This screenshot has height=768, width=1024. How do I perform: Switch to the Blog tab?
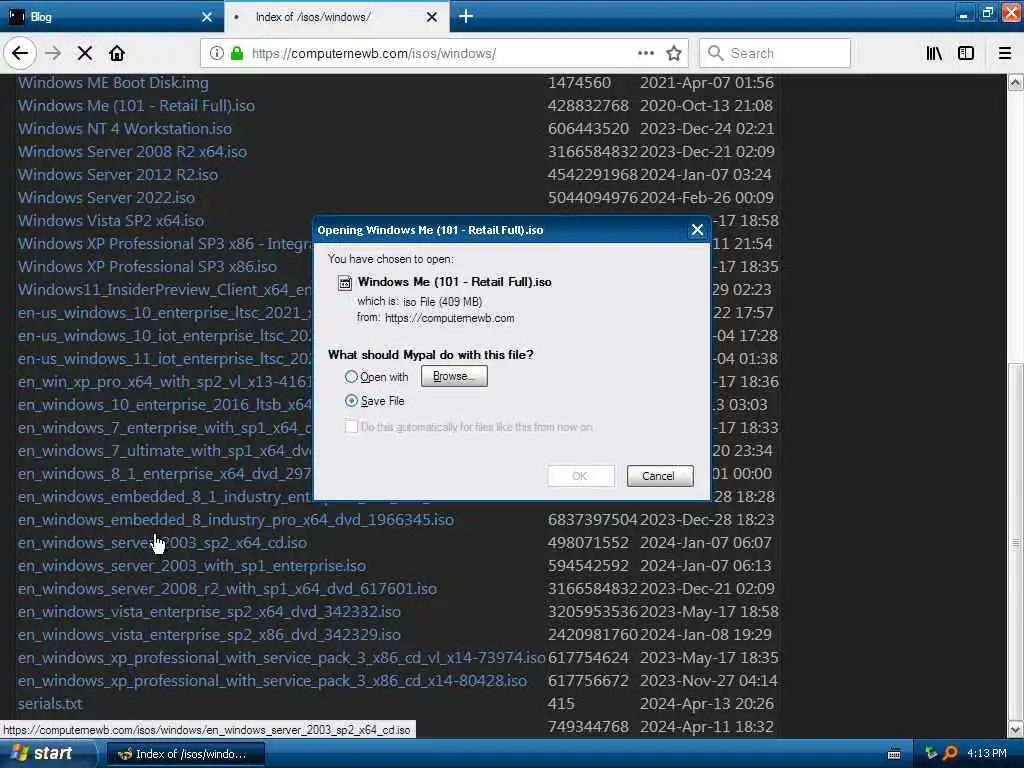click(x=112, y=17)
